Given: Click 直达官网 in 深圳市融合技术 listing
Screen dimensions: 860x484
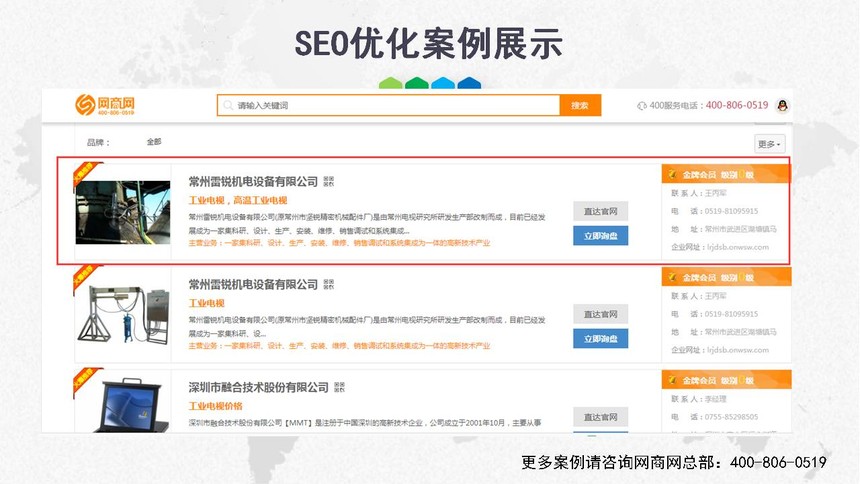Looking at the screenshot, I should [601, 417].
